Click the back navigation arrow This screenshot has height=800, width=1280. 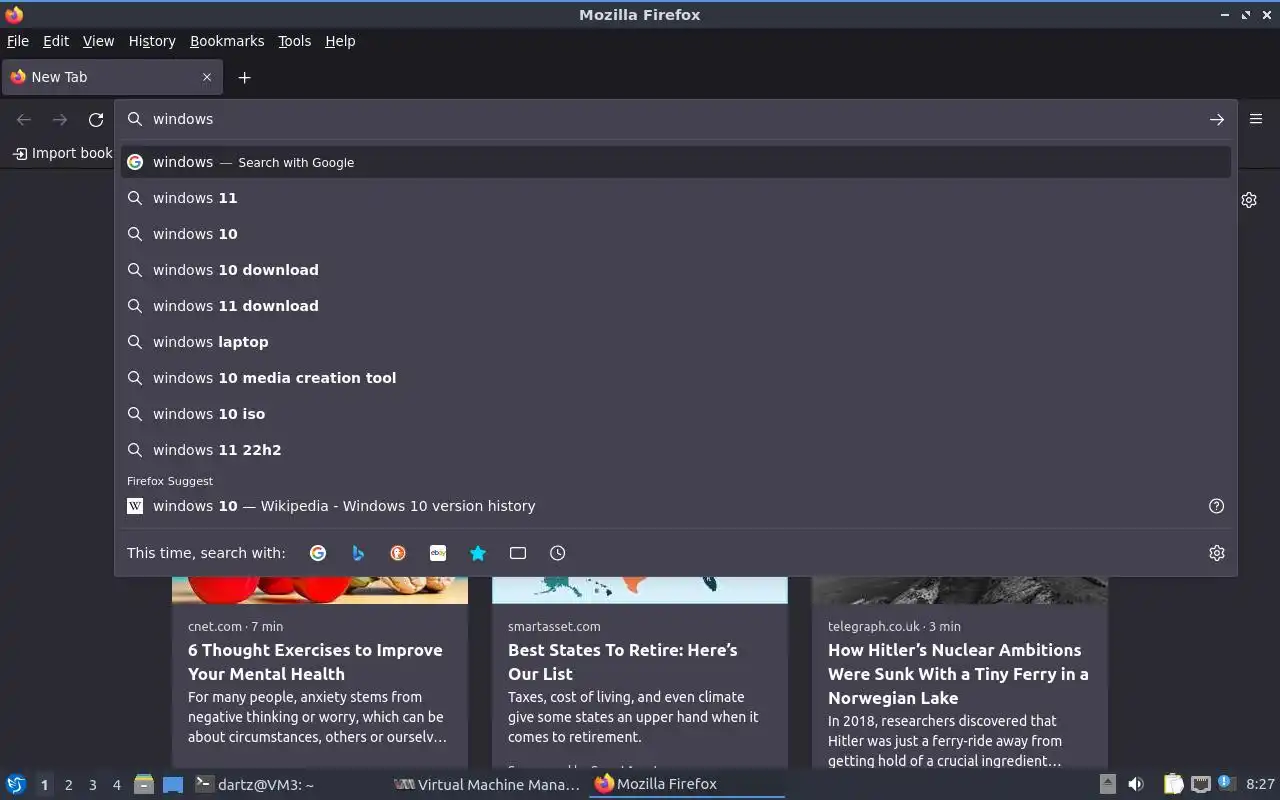pos(24,119)
